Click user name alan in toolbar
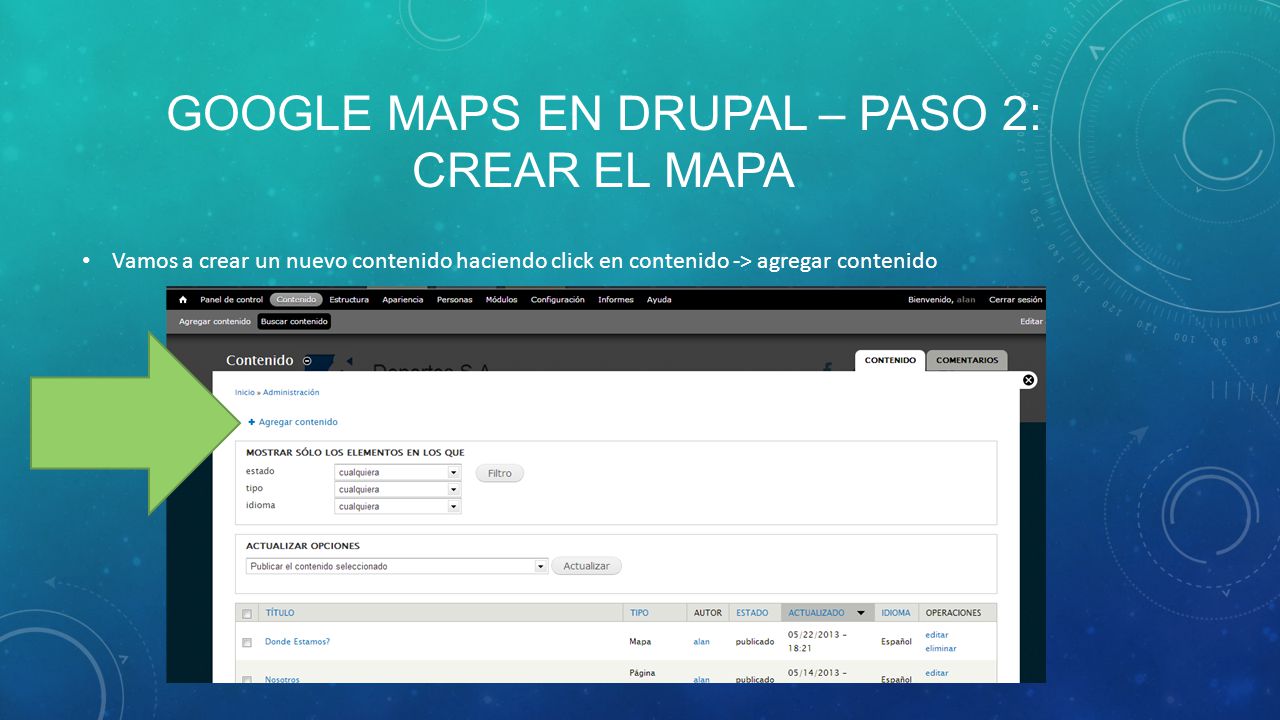1280x720 pixels. pos(966,300)
